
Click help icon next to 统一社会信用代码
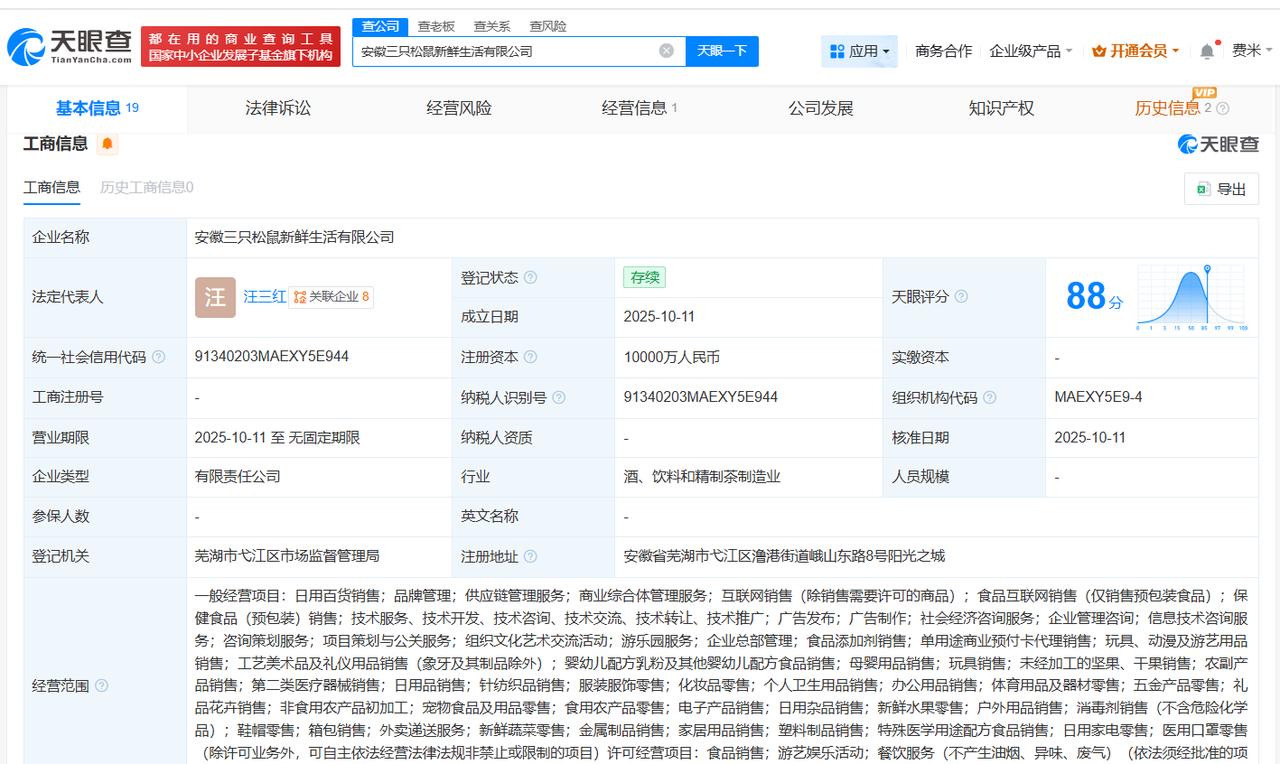[x=159, y=357]
